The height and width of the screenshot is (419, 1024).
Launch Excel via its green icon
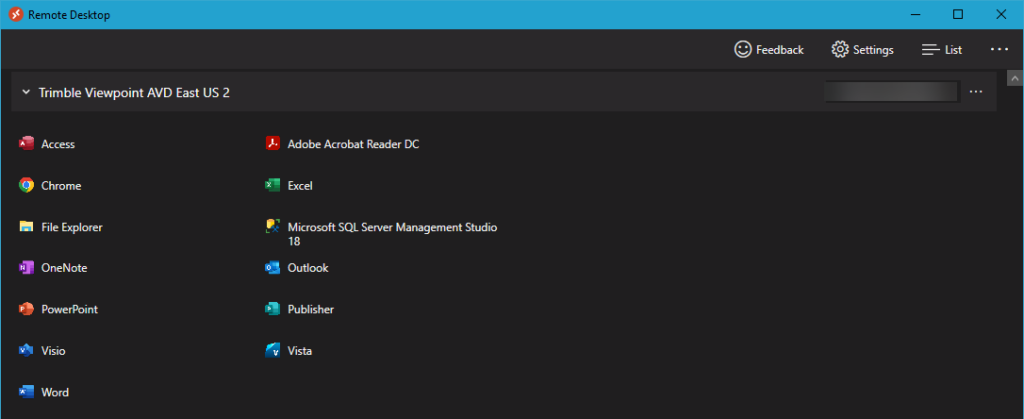click(x=272, y=185)
